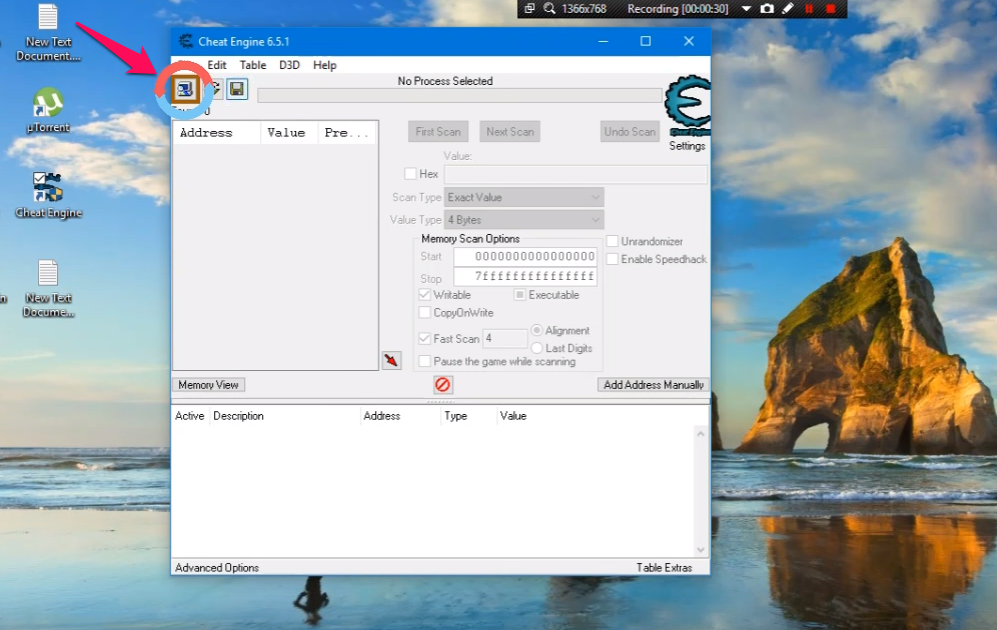Open the Value Type dropdown
Viewport: 997px width, 630px height.
524,220
